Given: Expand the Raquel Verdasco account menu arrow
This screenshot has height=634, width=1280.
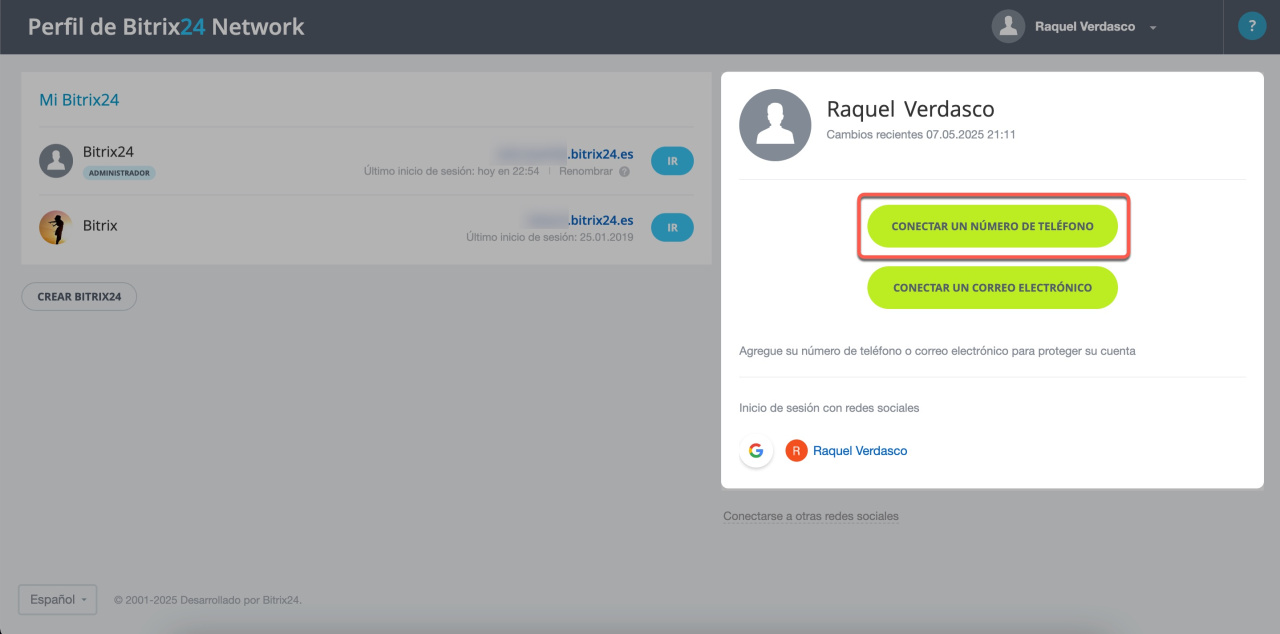Looking at the screenshot, I should 1153,28.
